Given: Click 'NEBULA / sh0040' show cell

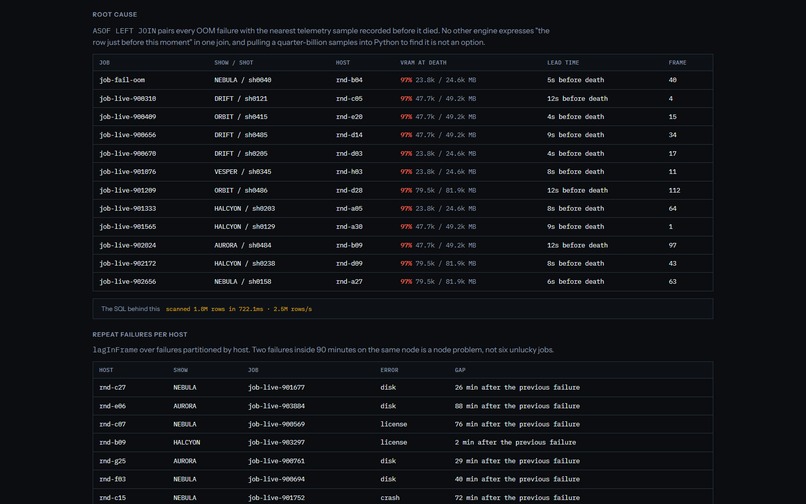Looking at the screenshot, I should tap(243, 80).
